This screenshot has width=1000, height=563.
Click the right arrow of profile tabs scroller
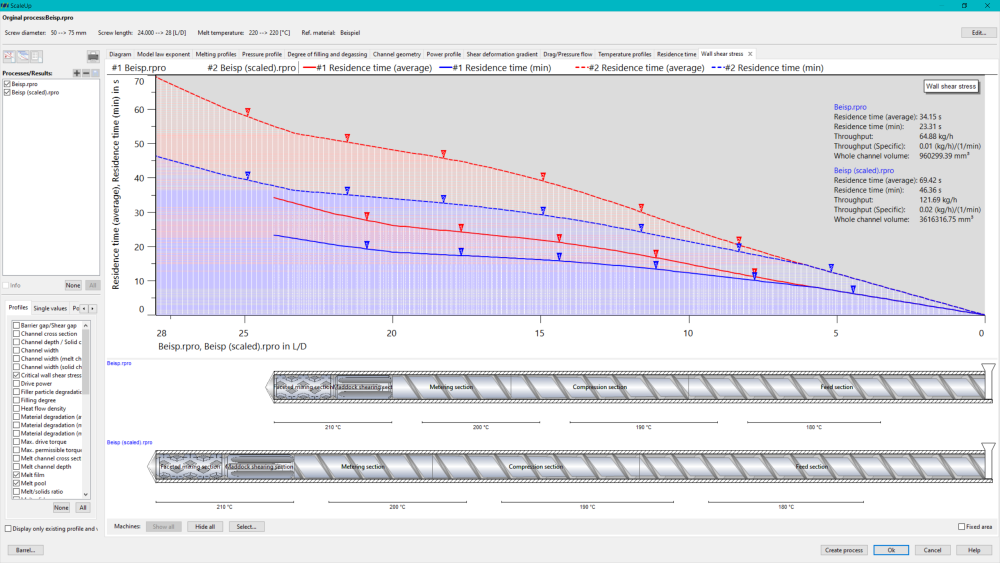[x=92, y=309]
